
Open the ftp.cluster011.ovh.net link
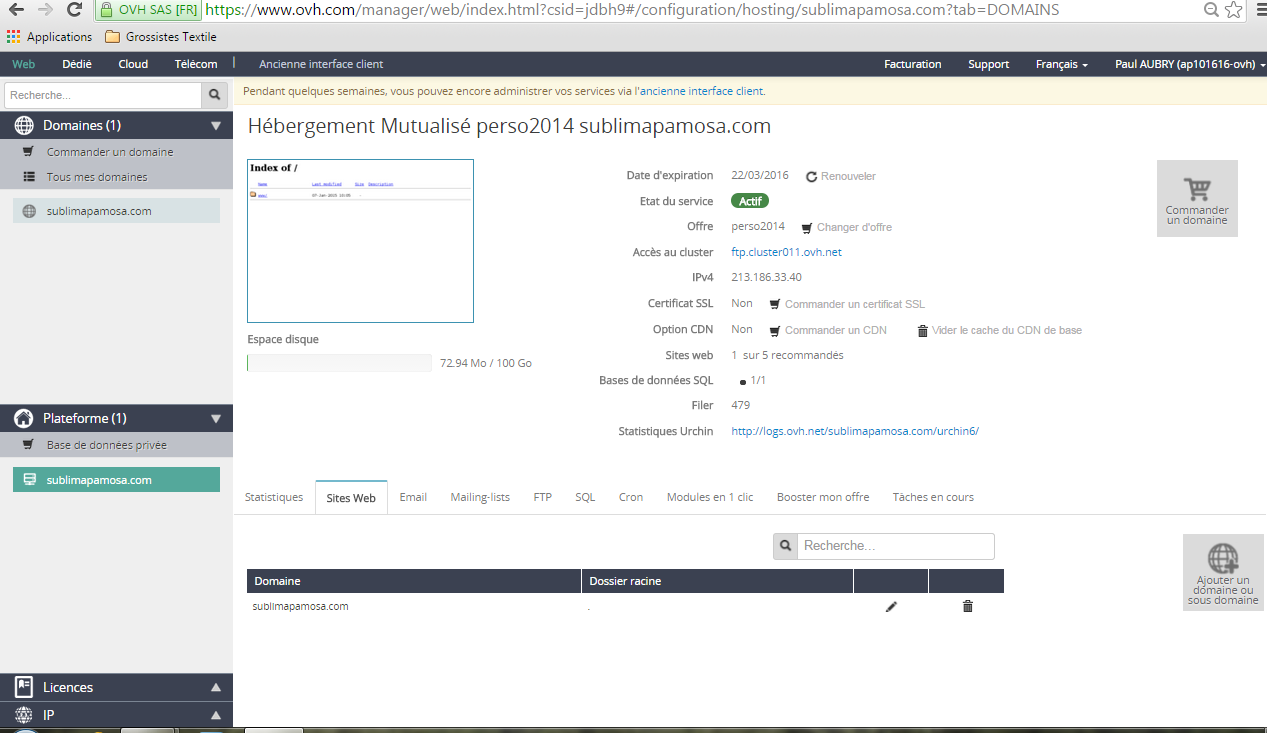click(x=787, y=252)
